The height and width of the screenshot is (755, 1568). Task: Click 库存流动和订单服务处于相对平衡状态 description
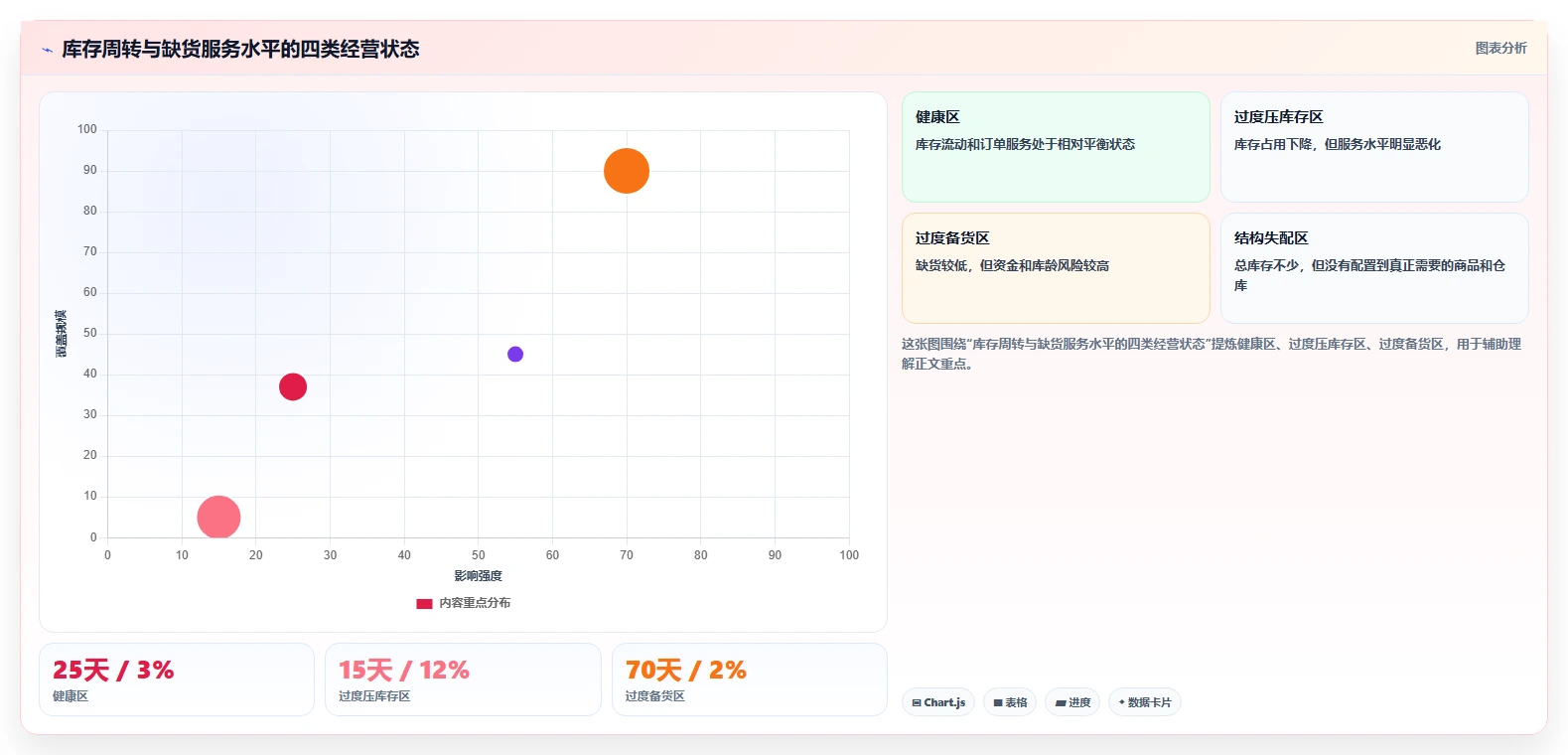click(1025, 144)
